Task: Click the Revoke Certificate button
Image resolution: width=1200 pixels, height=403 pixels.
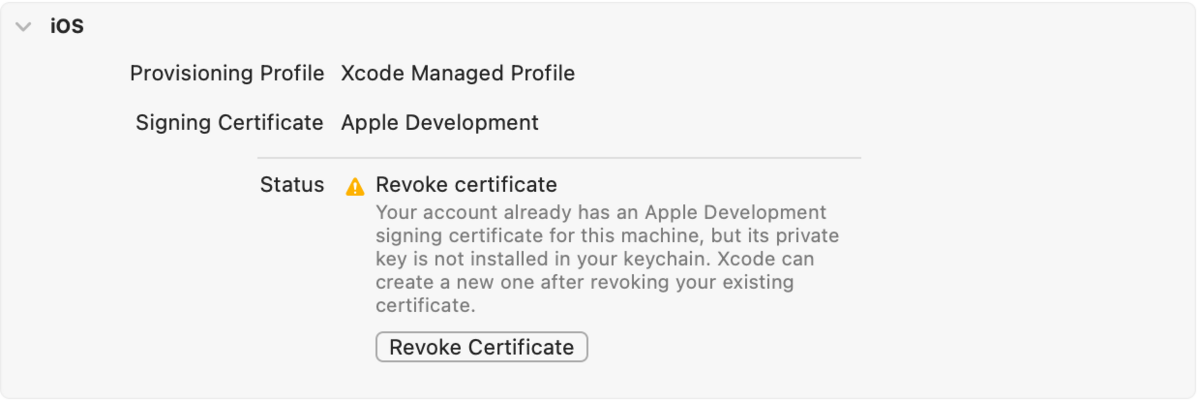Action: coord(481,347)
